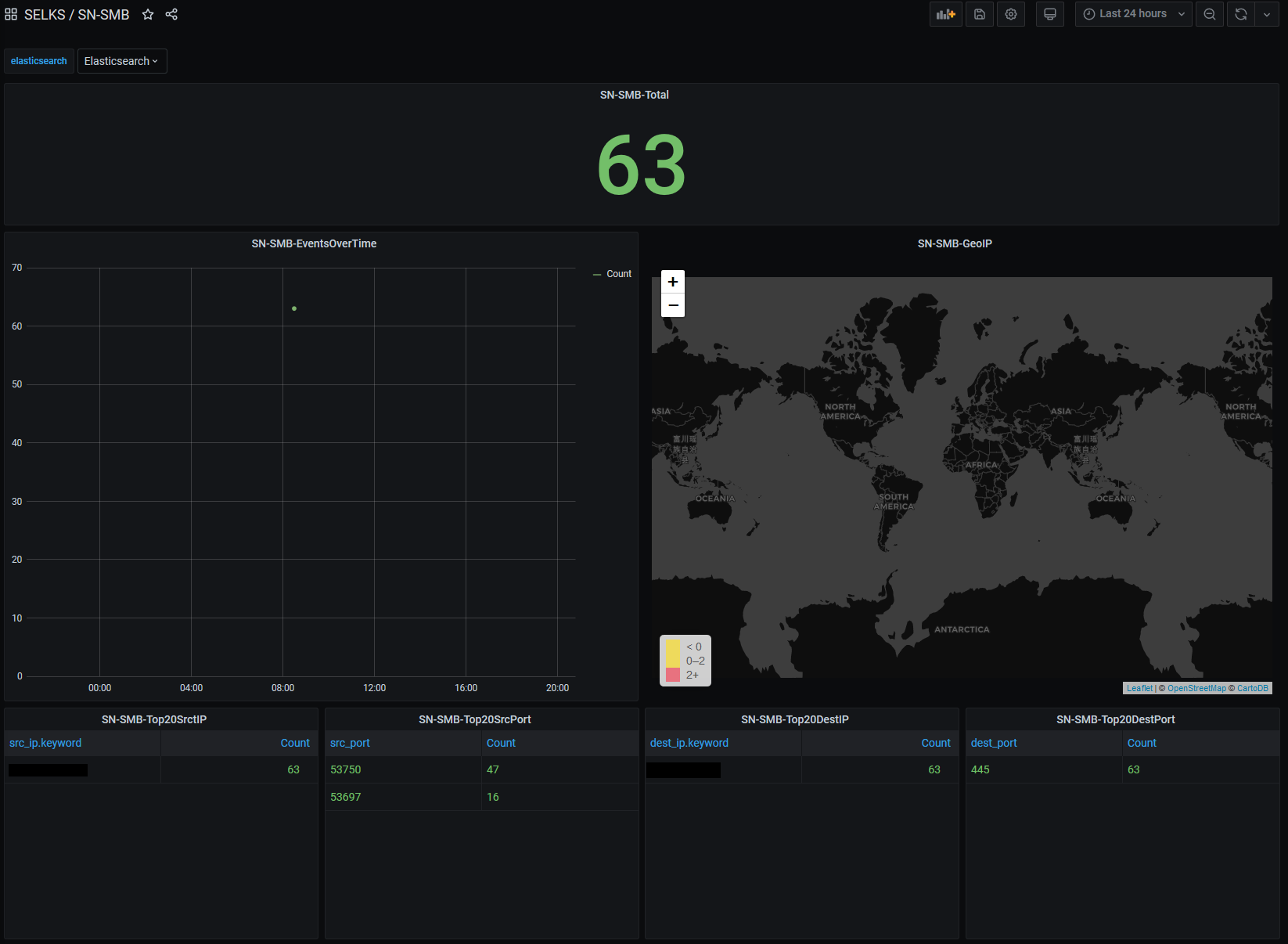The image size is (1288, 944).
Task: Cycle view mode monitor icon
Action: [x=1049, y=14]
